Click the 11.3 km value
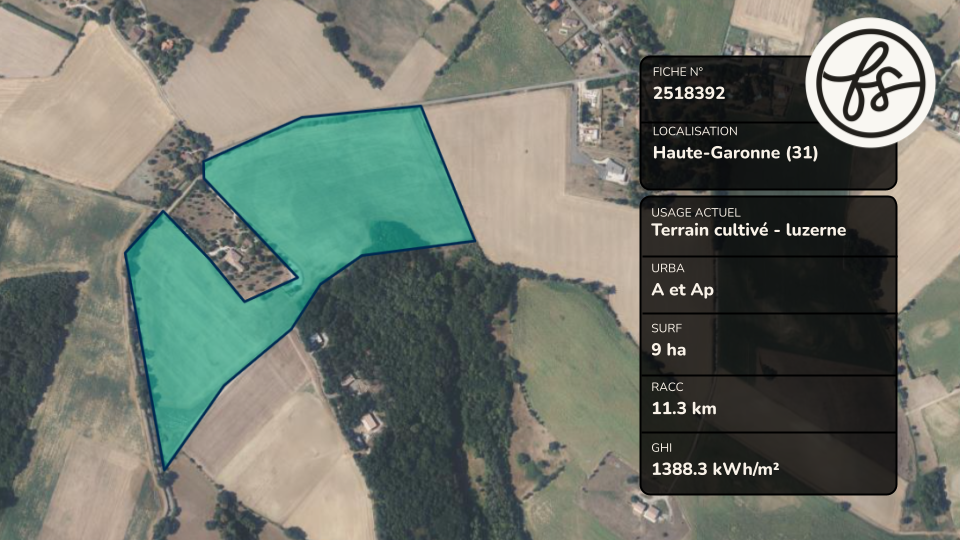This screenshot has height=540, width=960. 683,408
